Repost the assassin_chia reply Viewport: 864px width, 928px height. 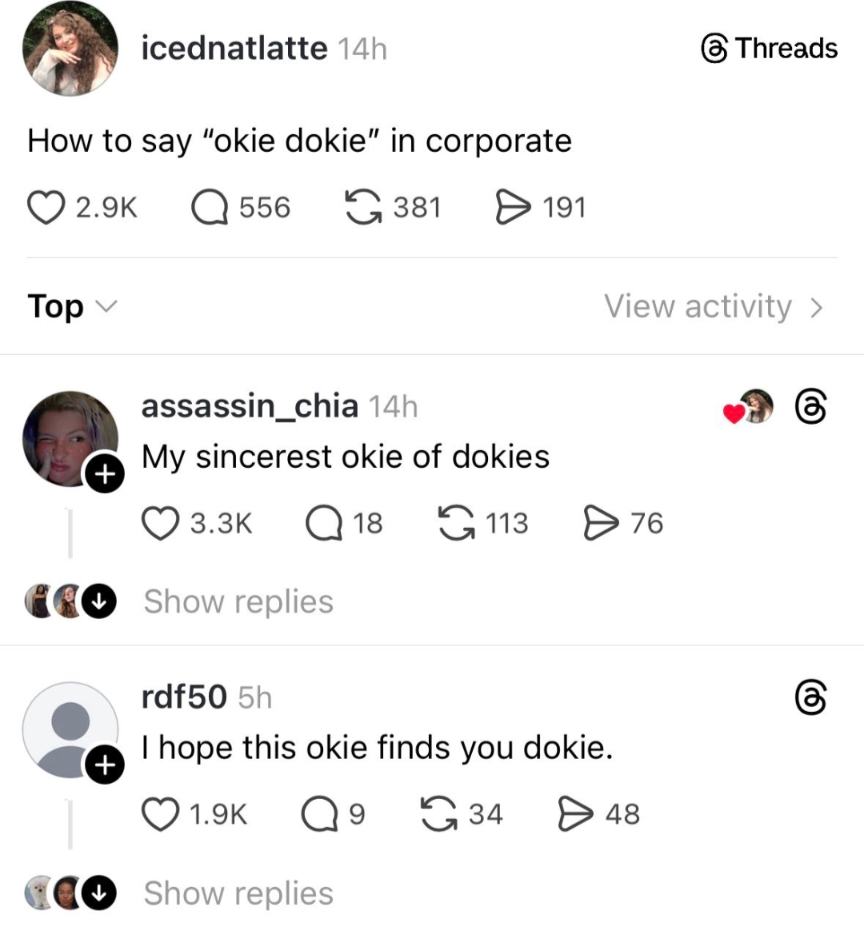click(x=456, y=523)
